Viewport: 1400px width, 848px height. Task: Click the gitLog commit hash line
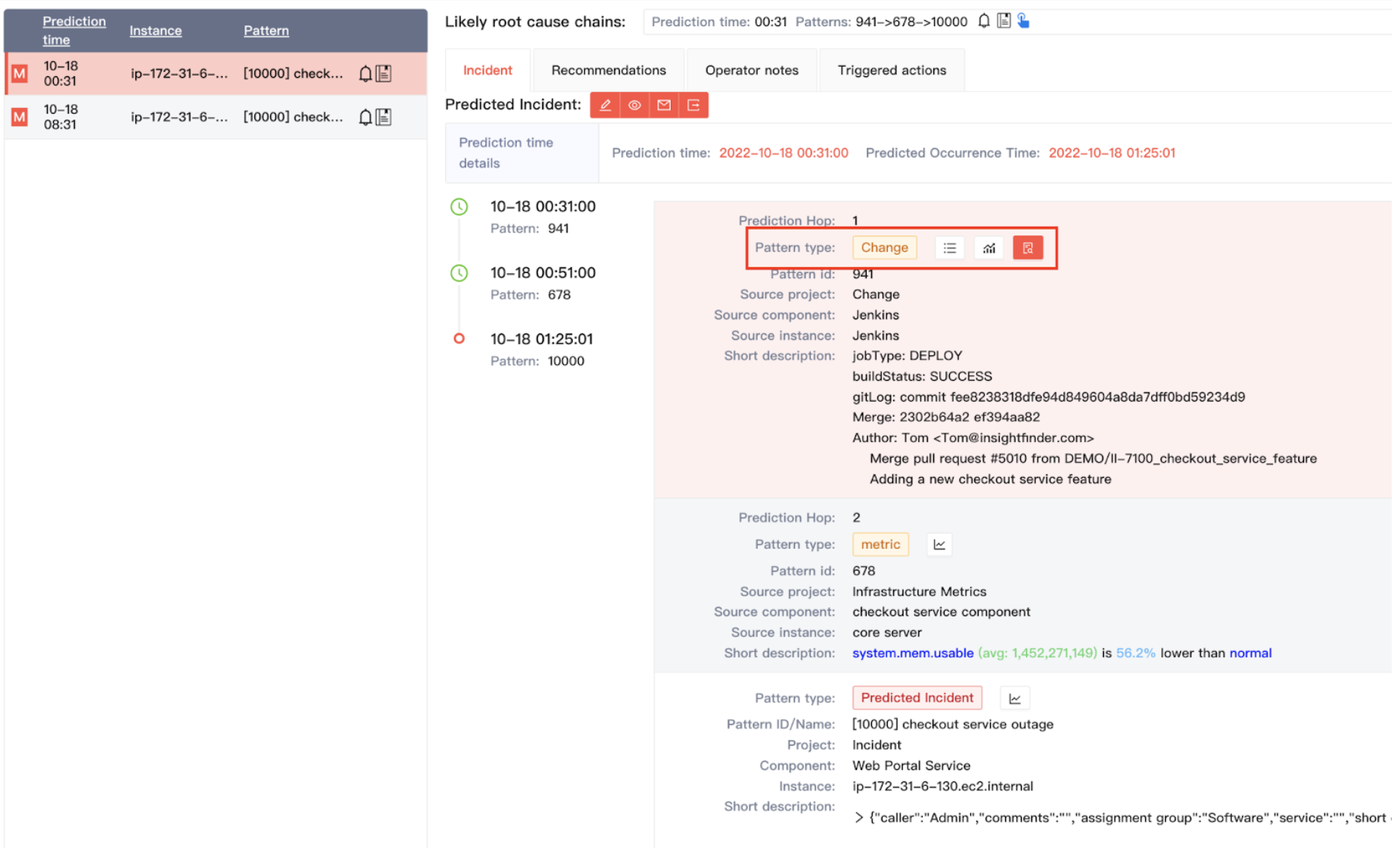pyautogui.click(x=1049, y=397)
